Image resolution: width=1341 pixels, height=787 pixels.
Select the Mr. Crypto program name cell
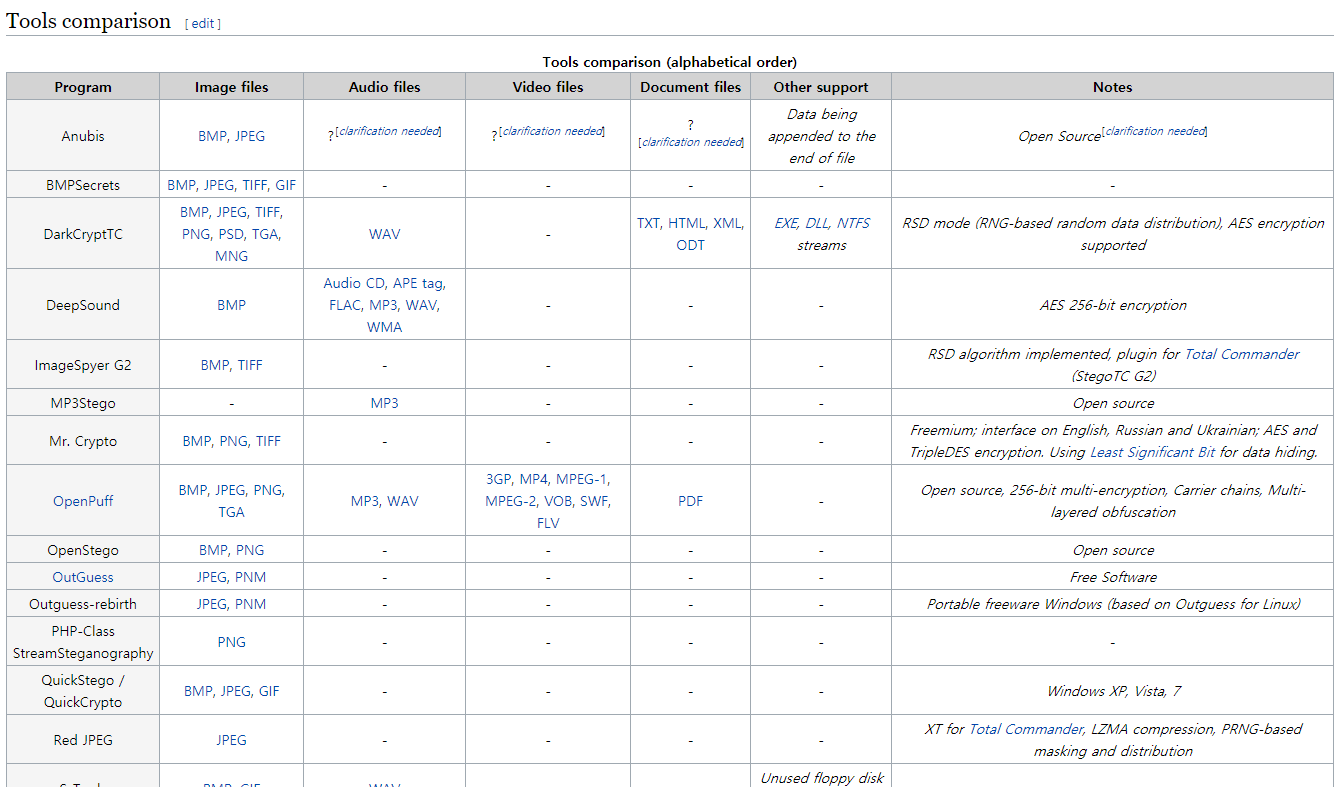pyautogui.click(x=83, y=441)
